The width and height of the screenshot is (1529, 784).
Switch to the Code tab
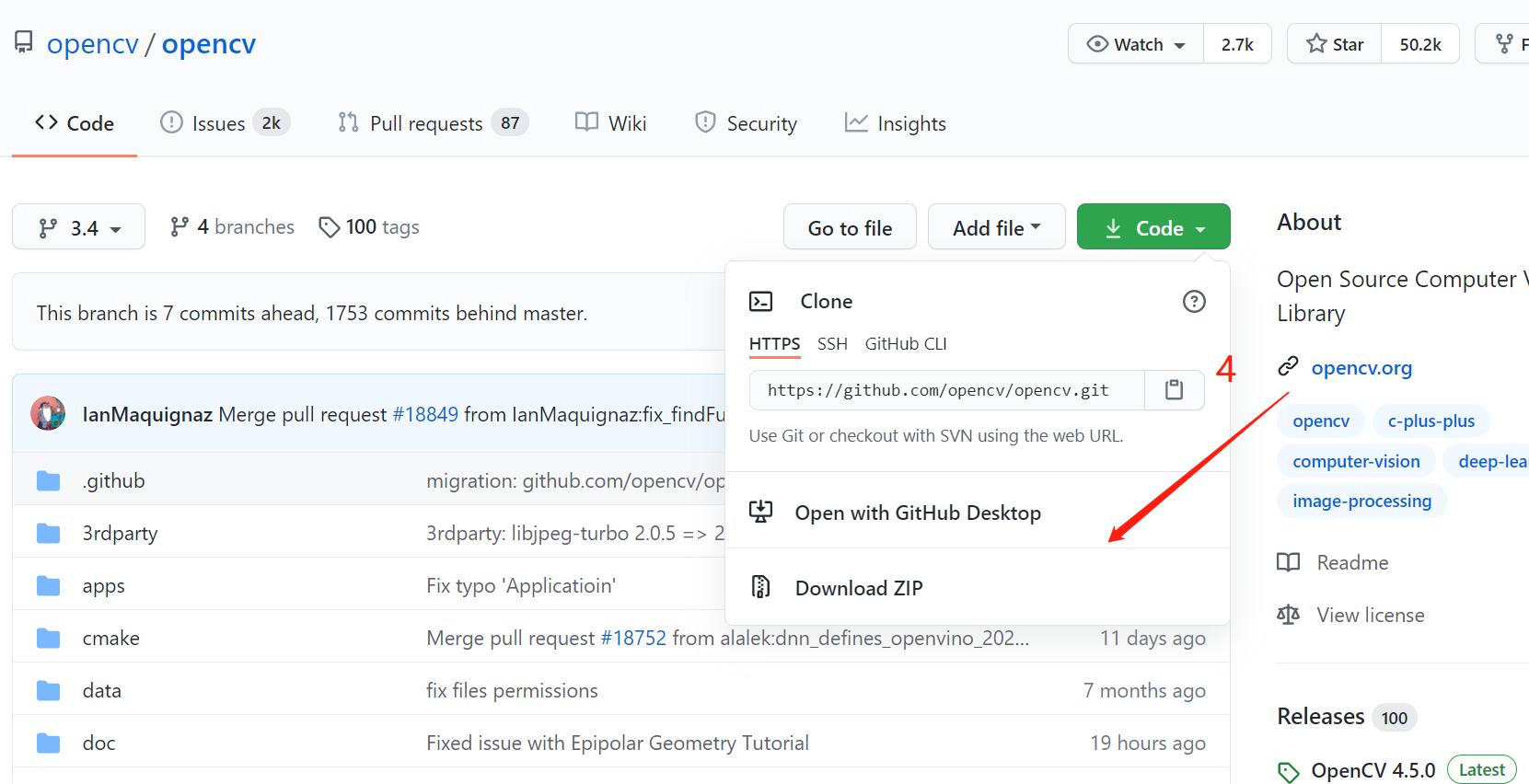click(75, 123)
